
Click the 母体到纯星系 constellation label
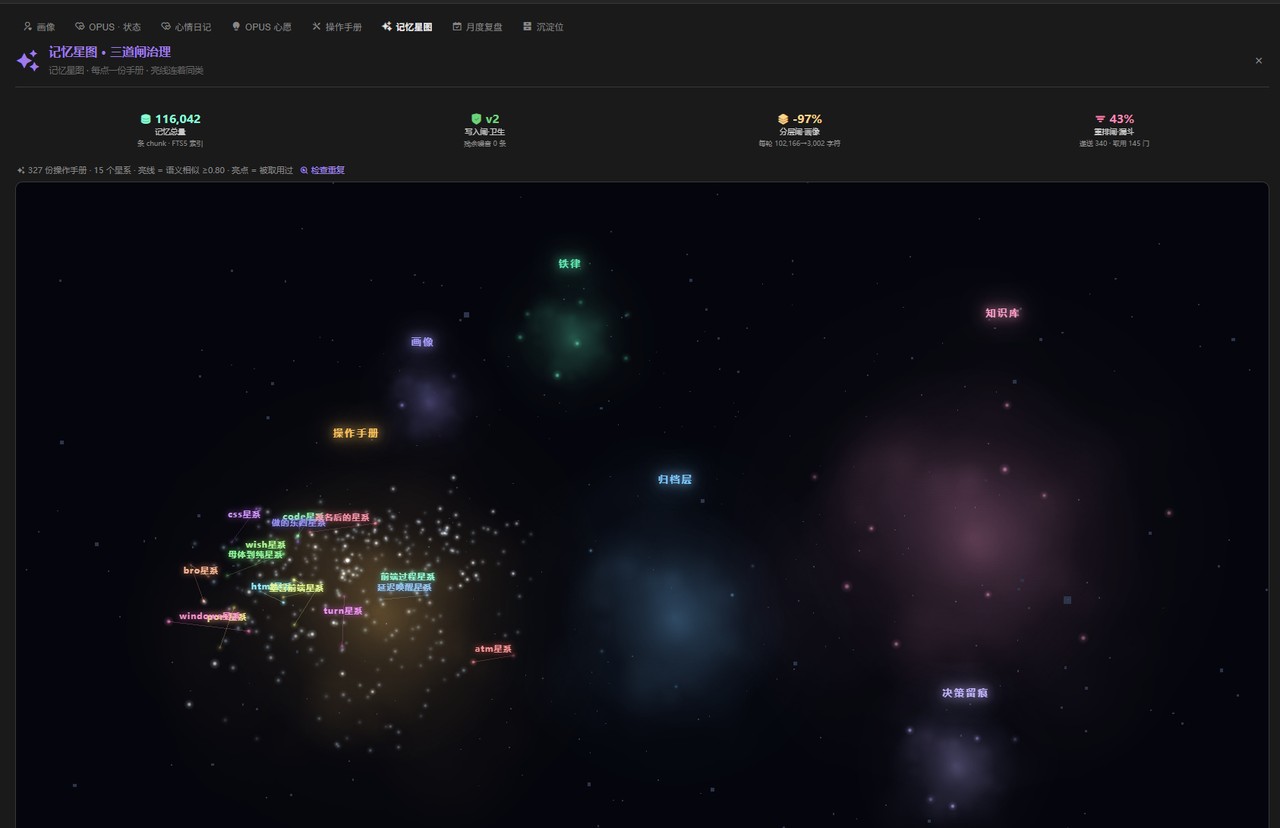point(256,554)
